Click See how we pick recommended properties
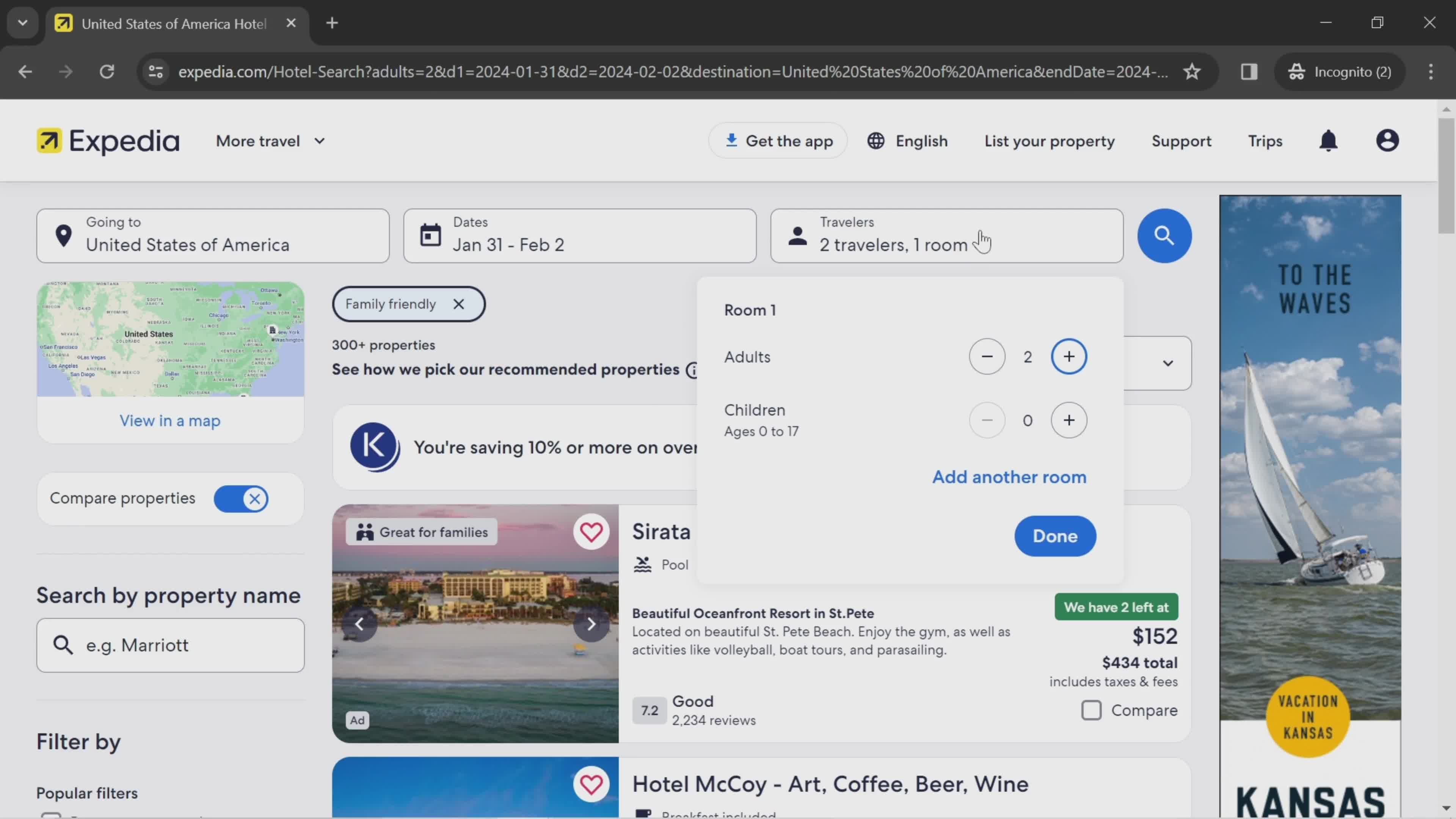The height and width of the screenshot is (819, 1456). [x=505, y=370]
